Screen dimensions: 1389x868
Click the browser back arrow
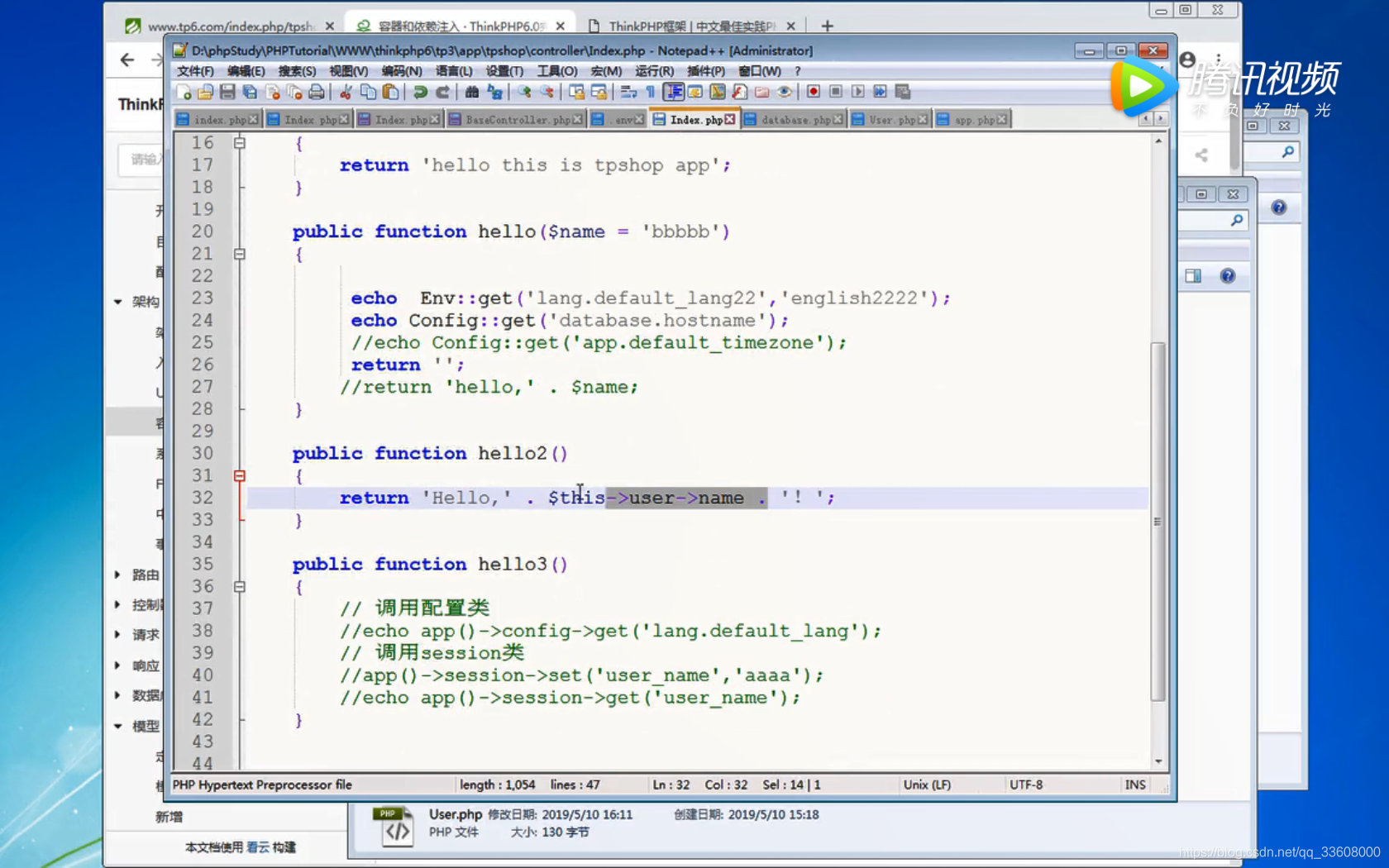pyautogui.click(x=126, y=60)
